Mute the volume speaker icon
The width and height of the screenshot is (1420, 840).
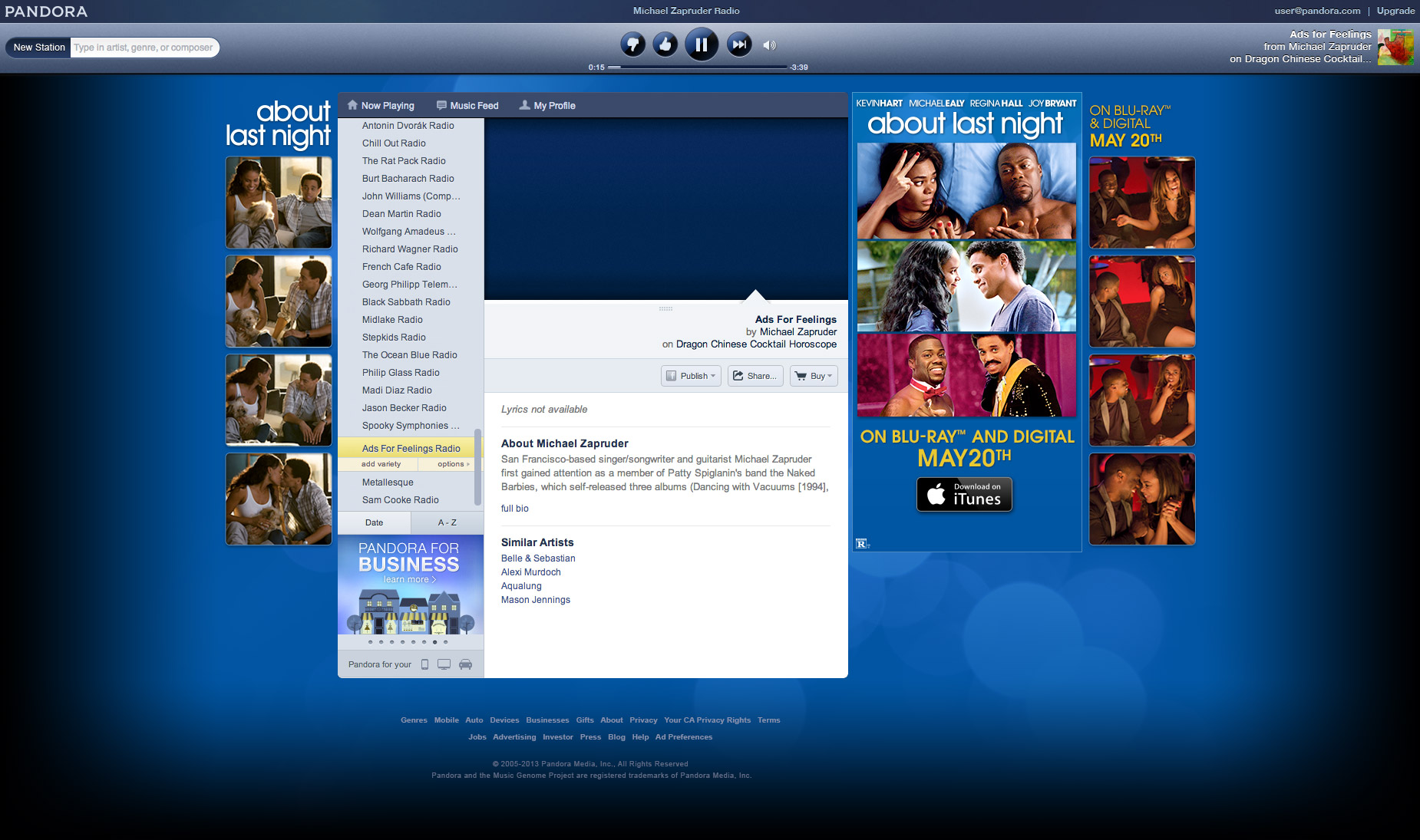pyautogui.click(x=769, y=45)
